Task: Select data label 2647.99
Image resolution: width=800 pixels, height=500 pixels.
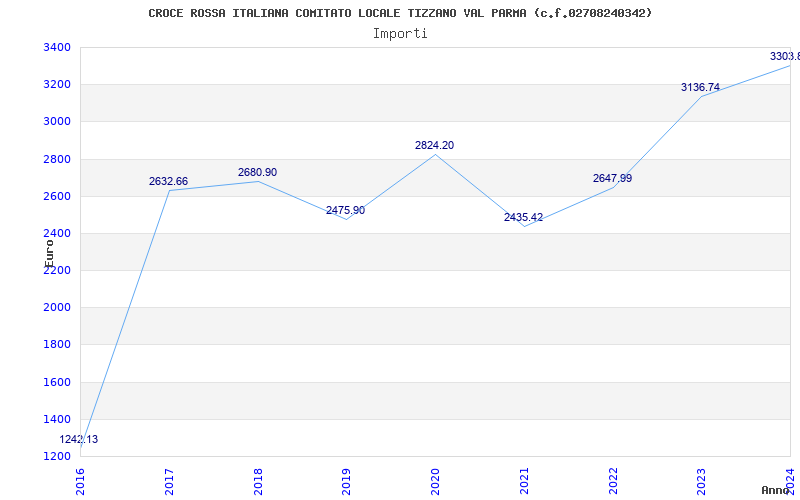Action: point(612,178)
